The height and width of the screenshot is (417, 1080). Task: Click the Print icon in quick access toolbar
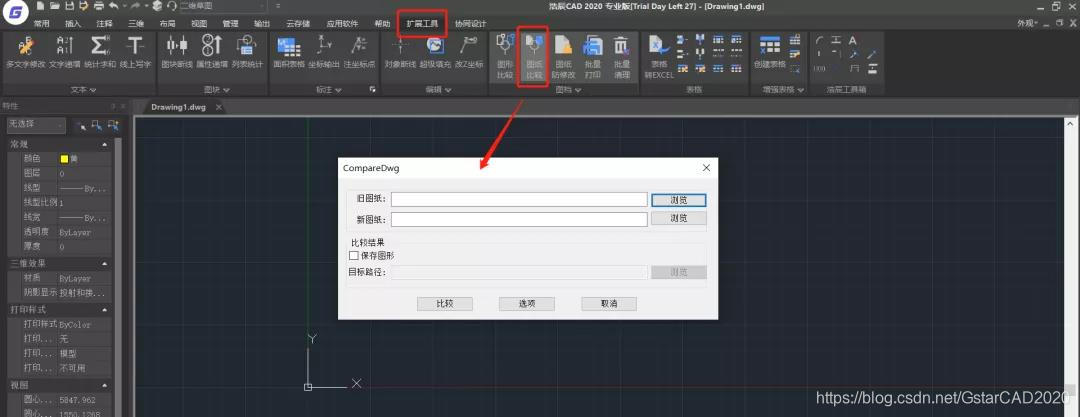click(98, 6)
